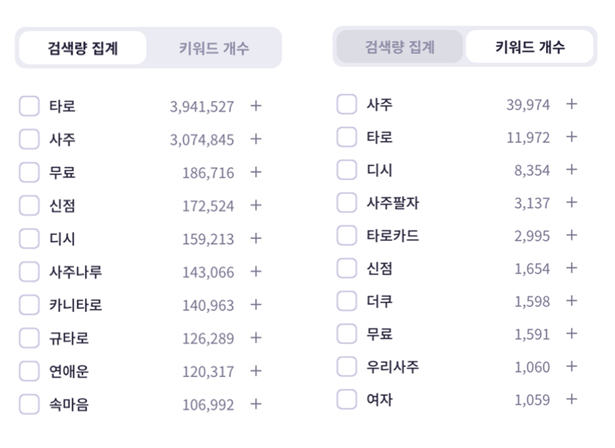Viewport: 615px width, 448px height.
Task: Tick the 연애운 checkbox
Action: (29, 371)
